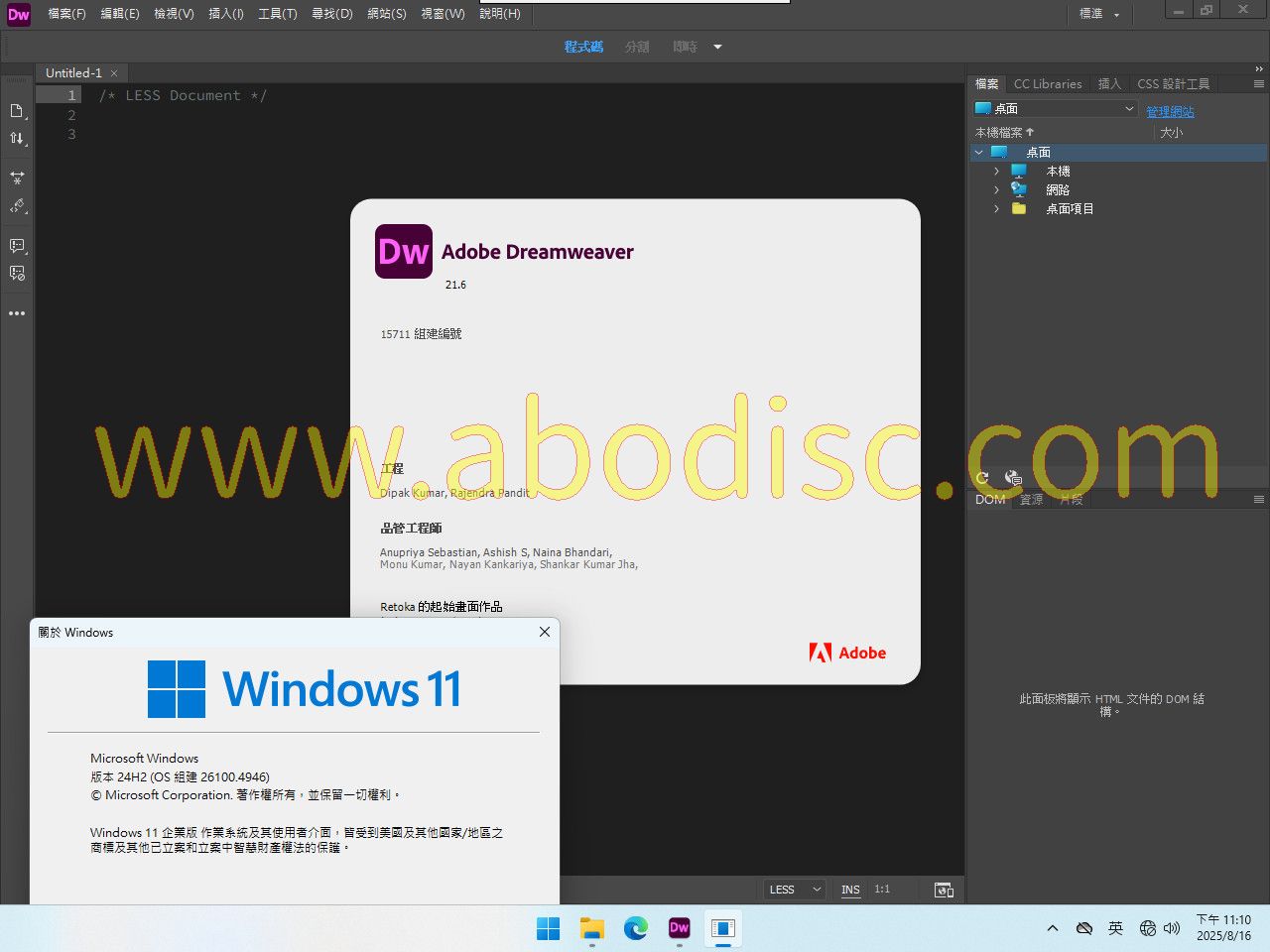Image resolution: width=1270 pixels, height=952 pixels.
Task: Select the 檔案 panel tab
Action: click(x=987, y=84)
